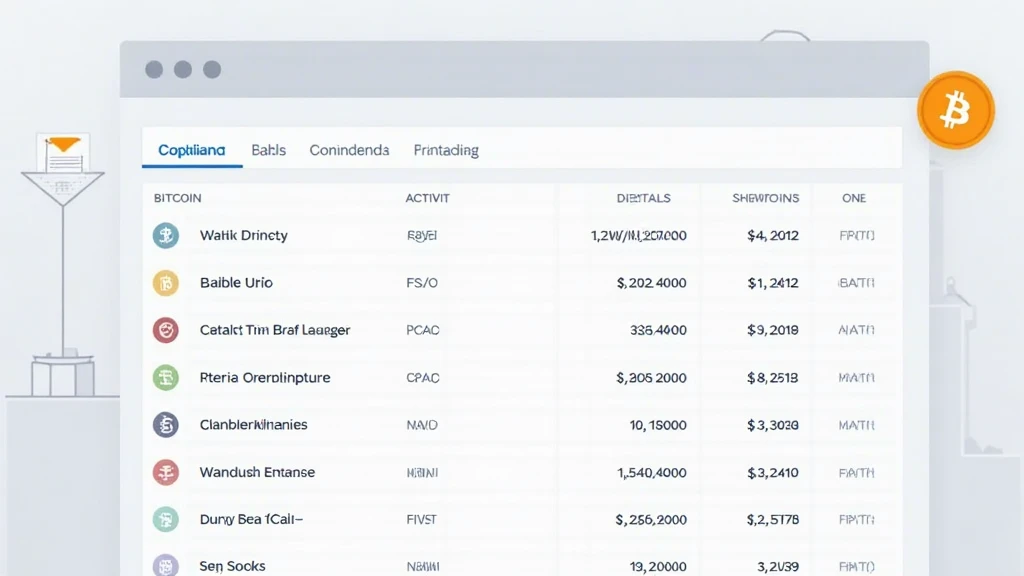Select the Conindenda tab
Image resolution: width=1024 pixels, height=576 pixels.
[x=349, y=150]
